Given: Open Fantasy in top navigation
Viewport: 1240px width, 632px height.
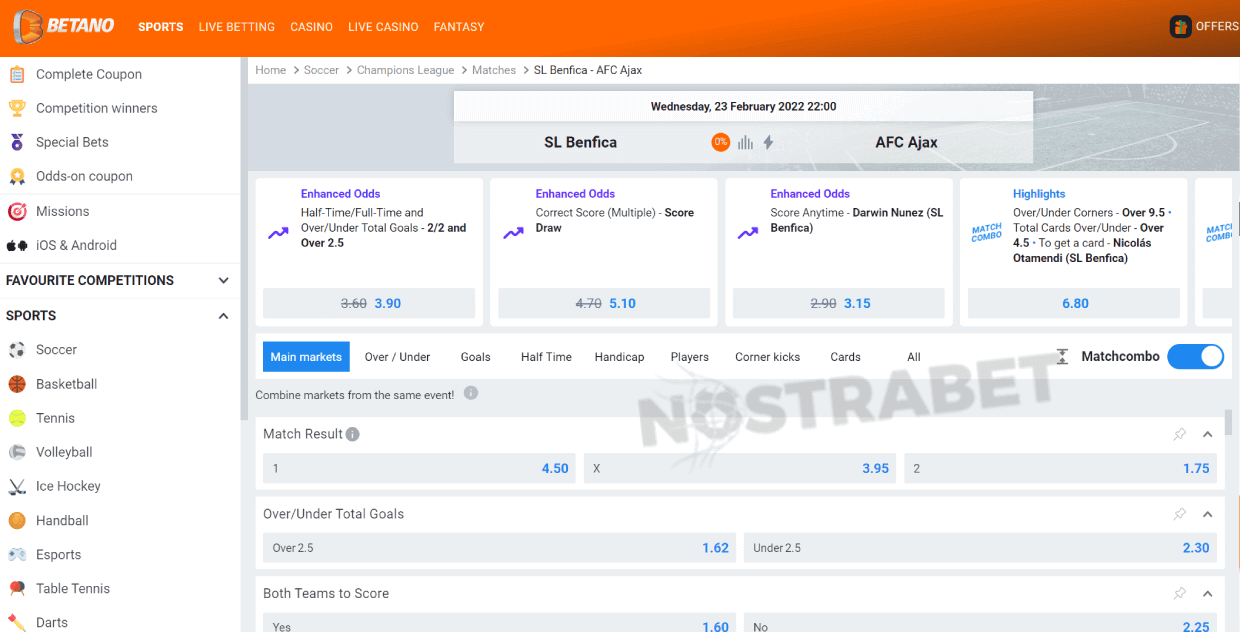Looking at the screenshot, I should tap(459, 27).
